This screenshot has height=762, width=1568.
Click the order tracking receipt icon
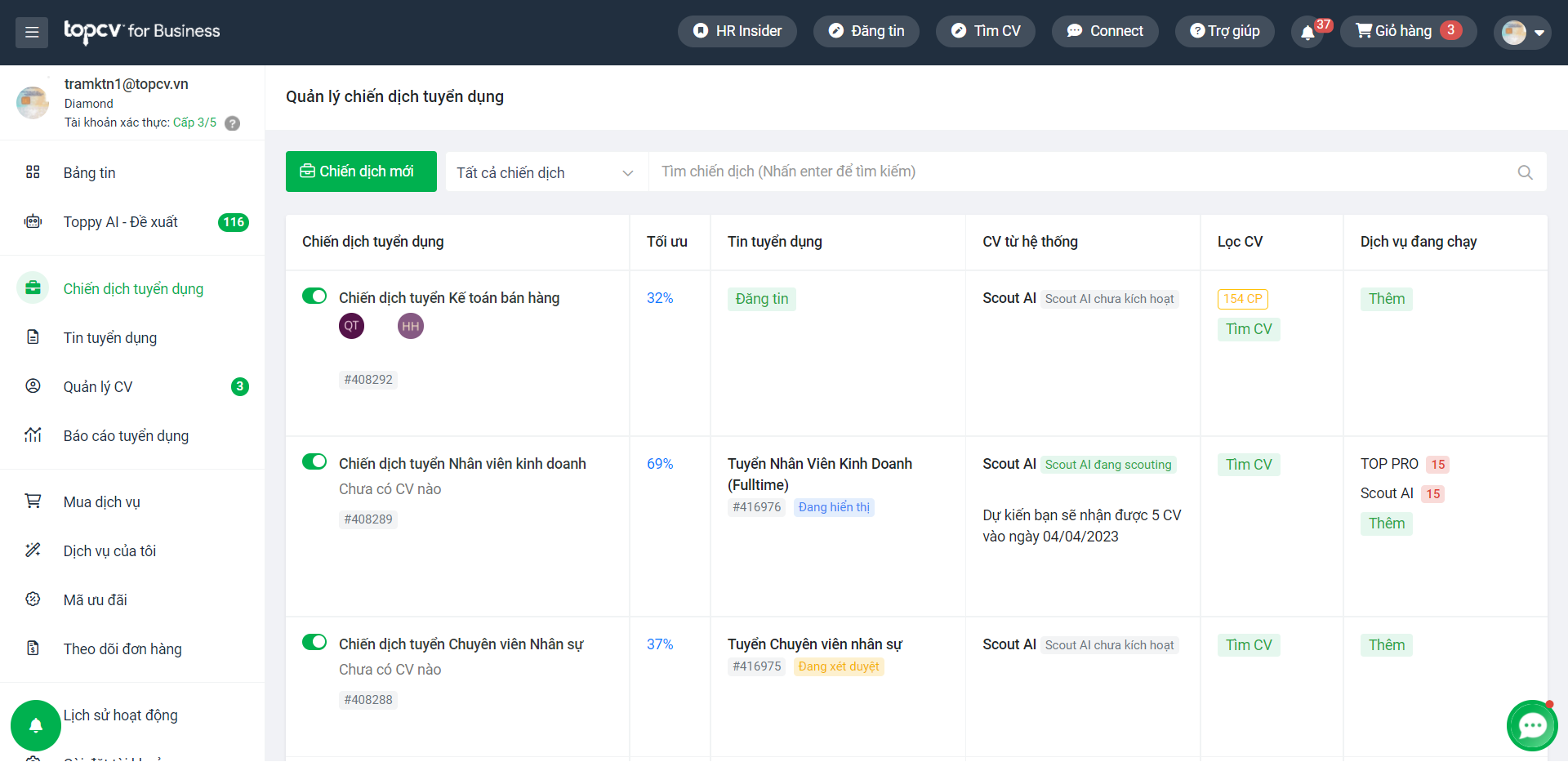coord(33,648)
